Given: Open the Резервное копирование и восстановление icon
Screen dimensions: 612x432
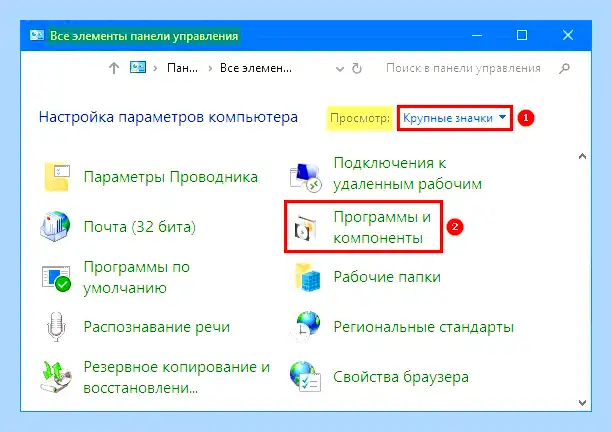Looking at the screenshot, I should tap(56, 377).
